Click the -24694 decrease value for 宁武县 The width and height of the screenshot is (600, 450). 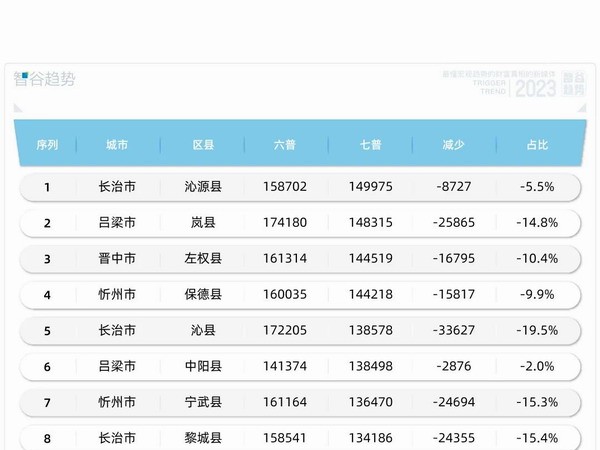453,403
